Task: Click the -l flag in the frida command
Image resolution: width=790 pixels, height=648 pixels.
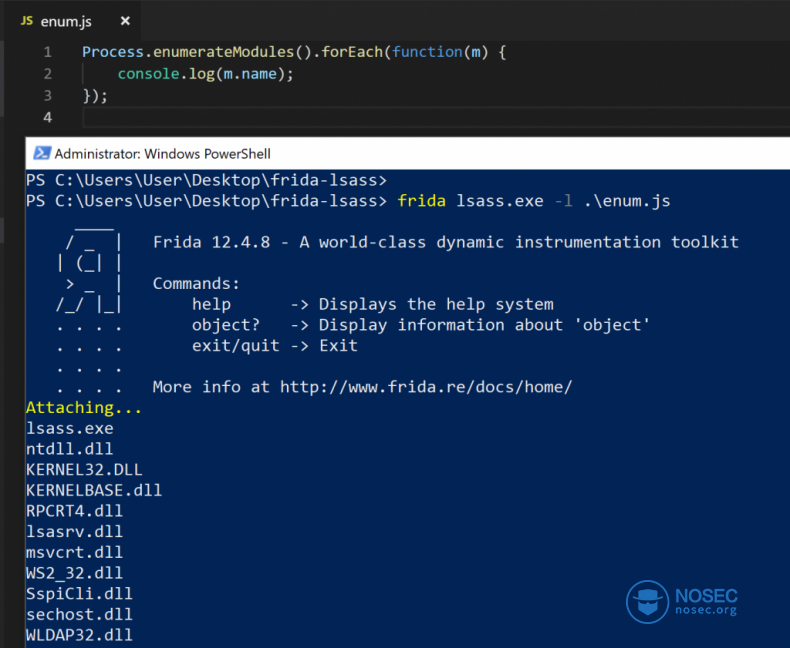Action: tap(563, 201)
